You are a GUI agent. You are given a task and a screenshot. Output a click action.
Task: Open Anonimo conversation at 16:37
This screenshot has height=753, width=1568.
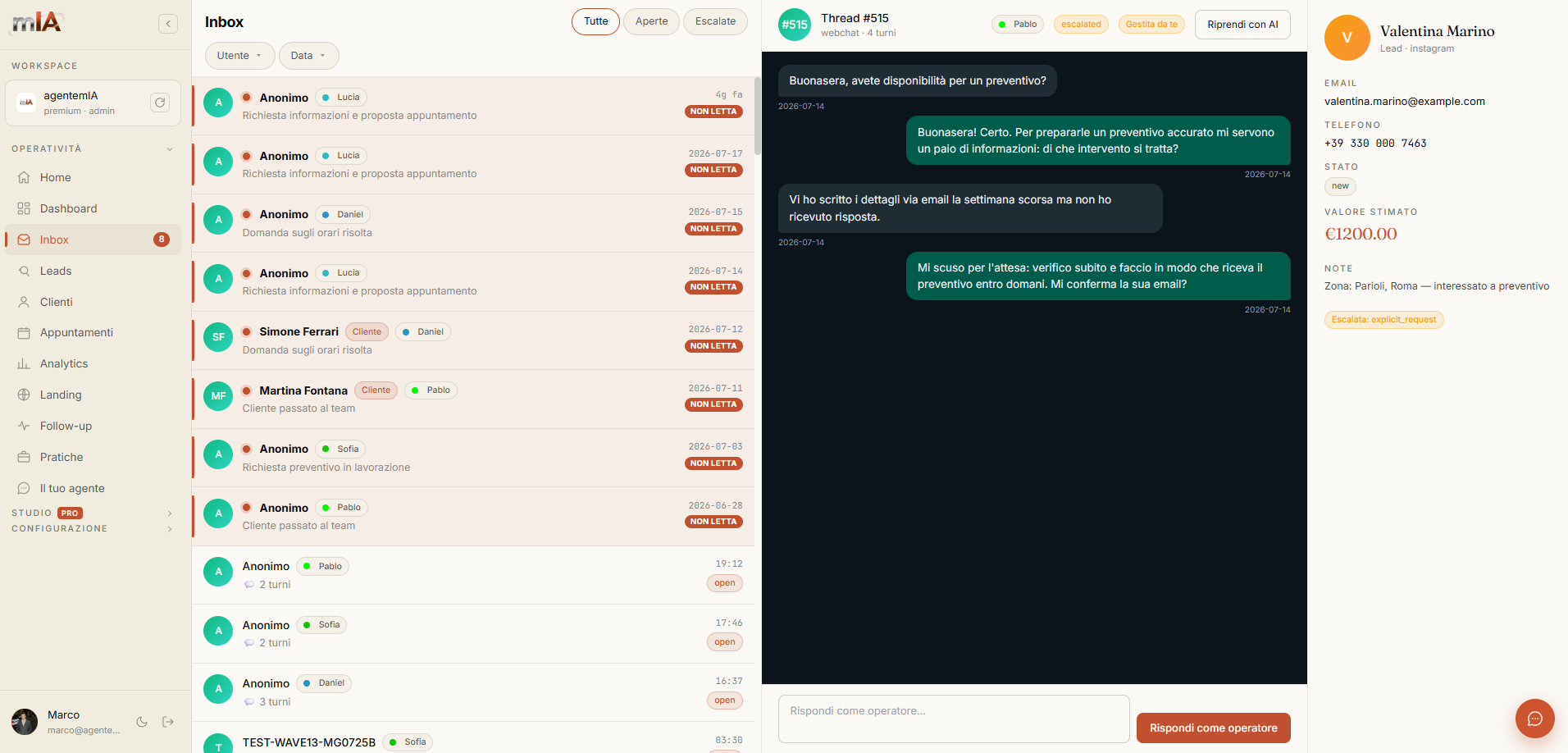473,692
